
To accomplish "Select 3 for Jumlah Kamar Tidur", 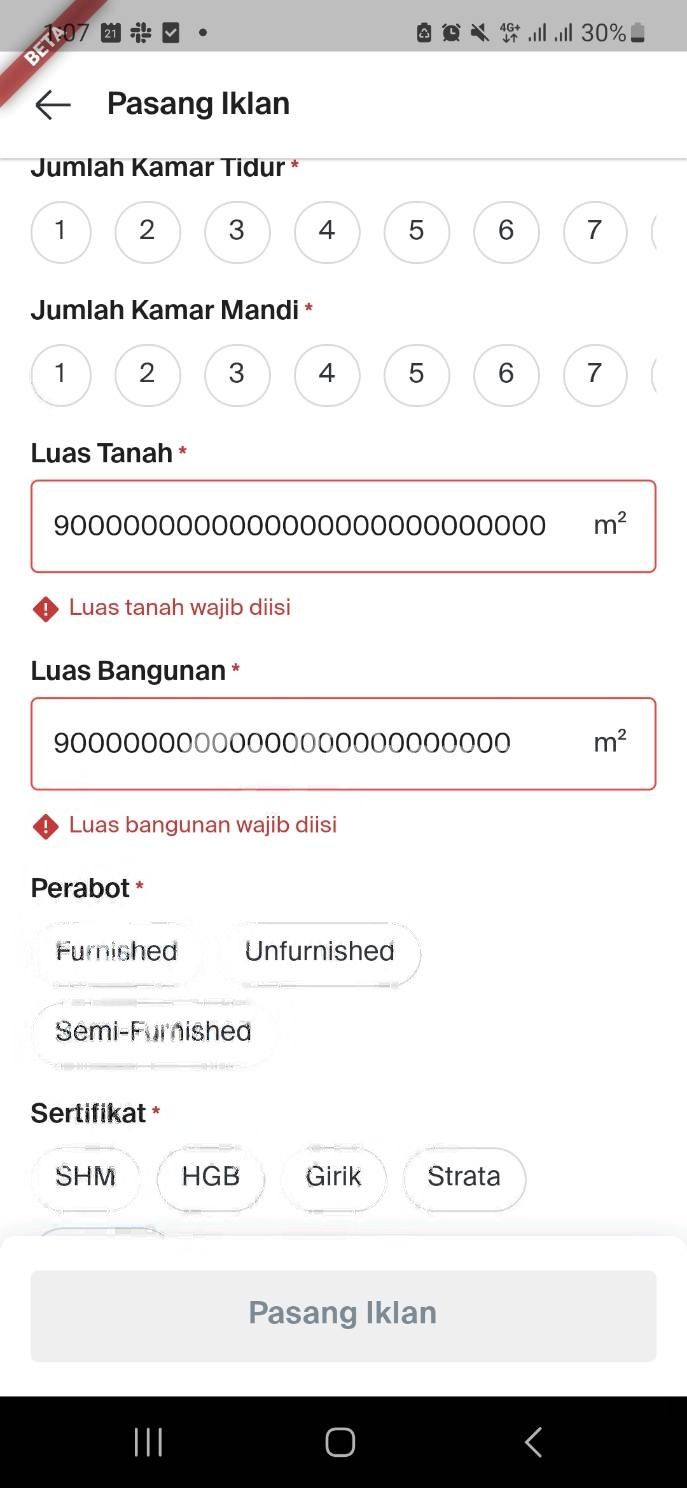I will pos(237,232).
